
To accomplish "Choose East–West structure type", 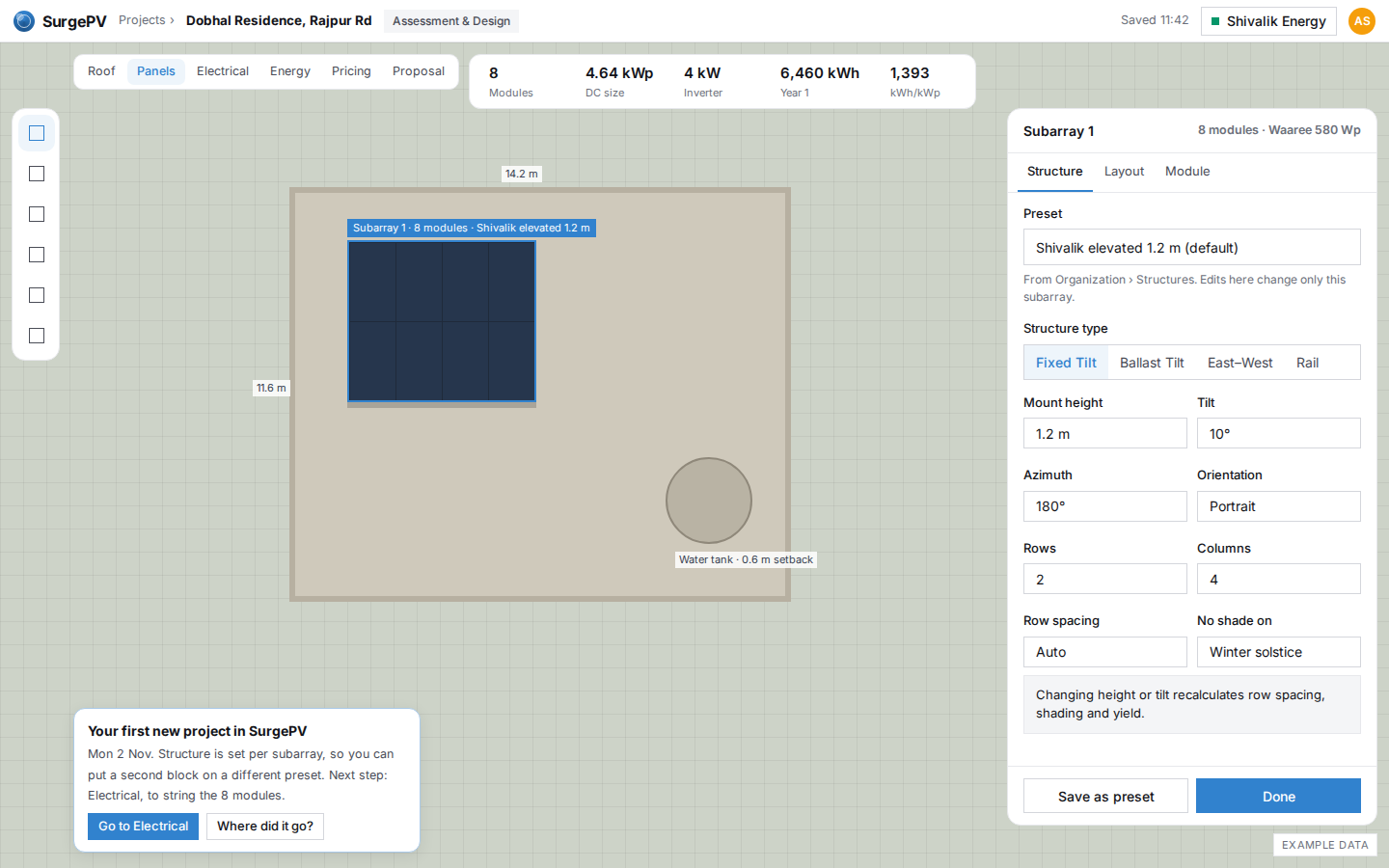I will [x=1239, y=363].
